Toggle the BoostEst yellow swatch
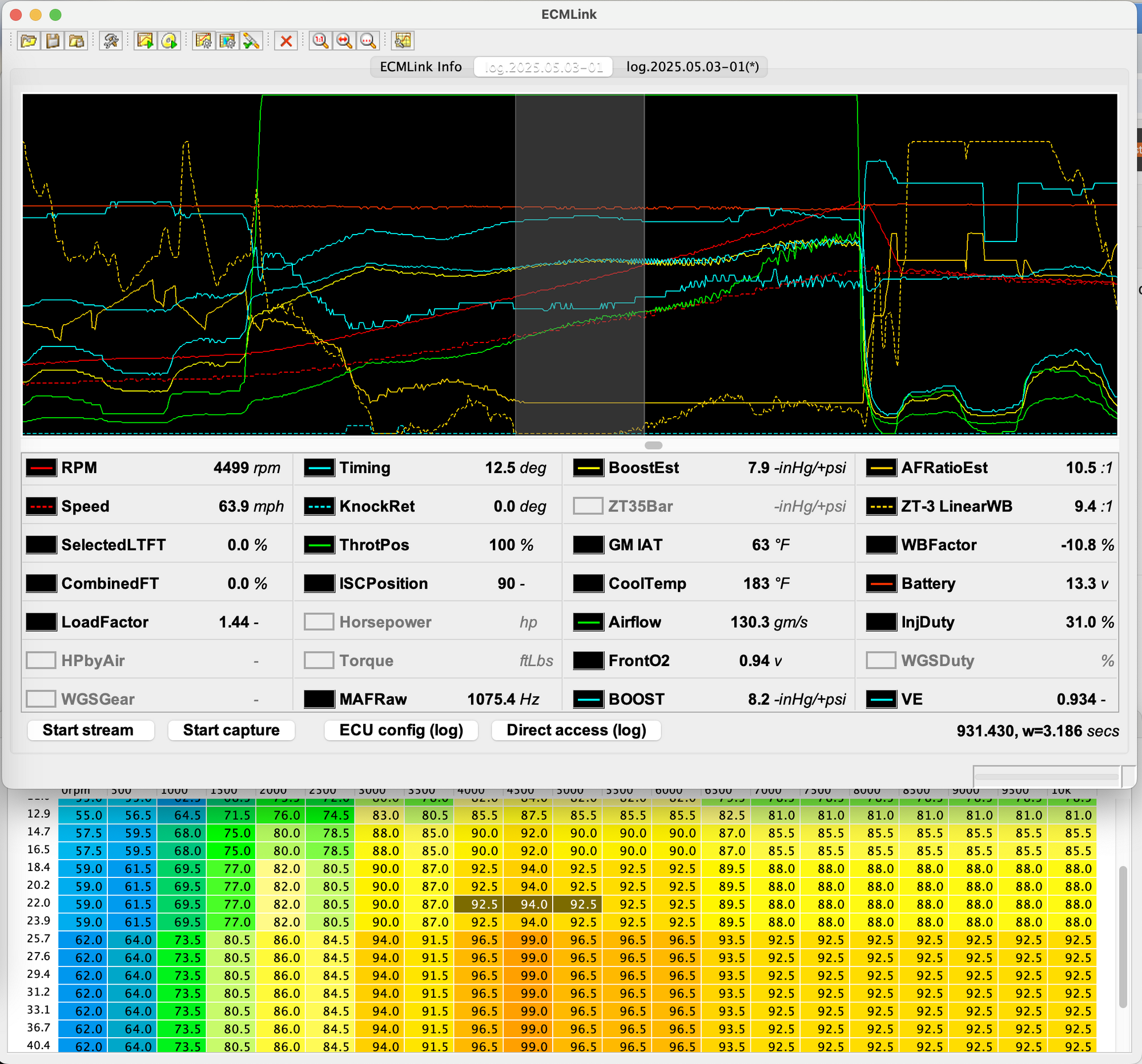Image resolution: width=1142 pixels, height=1064 pixels. (x=588, y=468)
